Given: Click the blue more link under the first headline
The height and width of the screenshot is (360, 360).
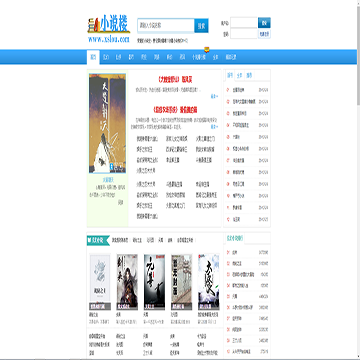Looking at the screenshot, I should coord(214,96).
